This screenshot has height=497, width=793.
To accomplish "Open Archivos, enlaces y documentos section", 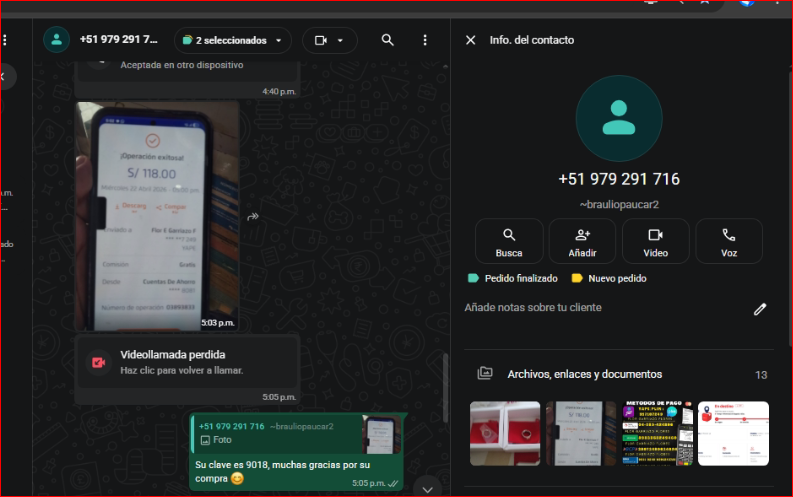I will (x=584, y=374).
